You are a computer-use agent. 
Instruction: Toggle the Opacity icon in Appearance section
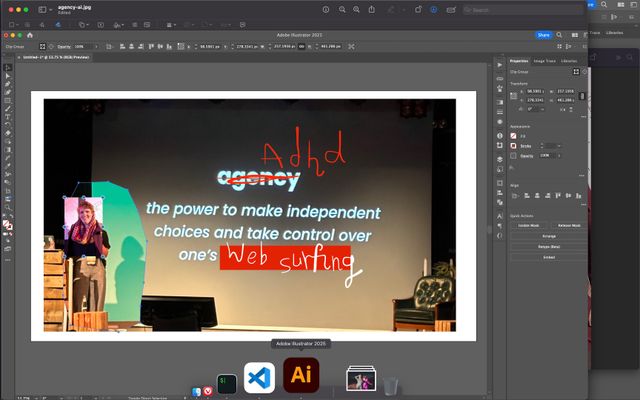click(513, 156)
